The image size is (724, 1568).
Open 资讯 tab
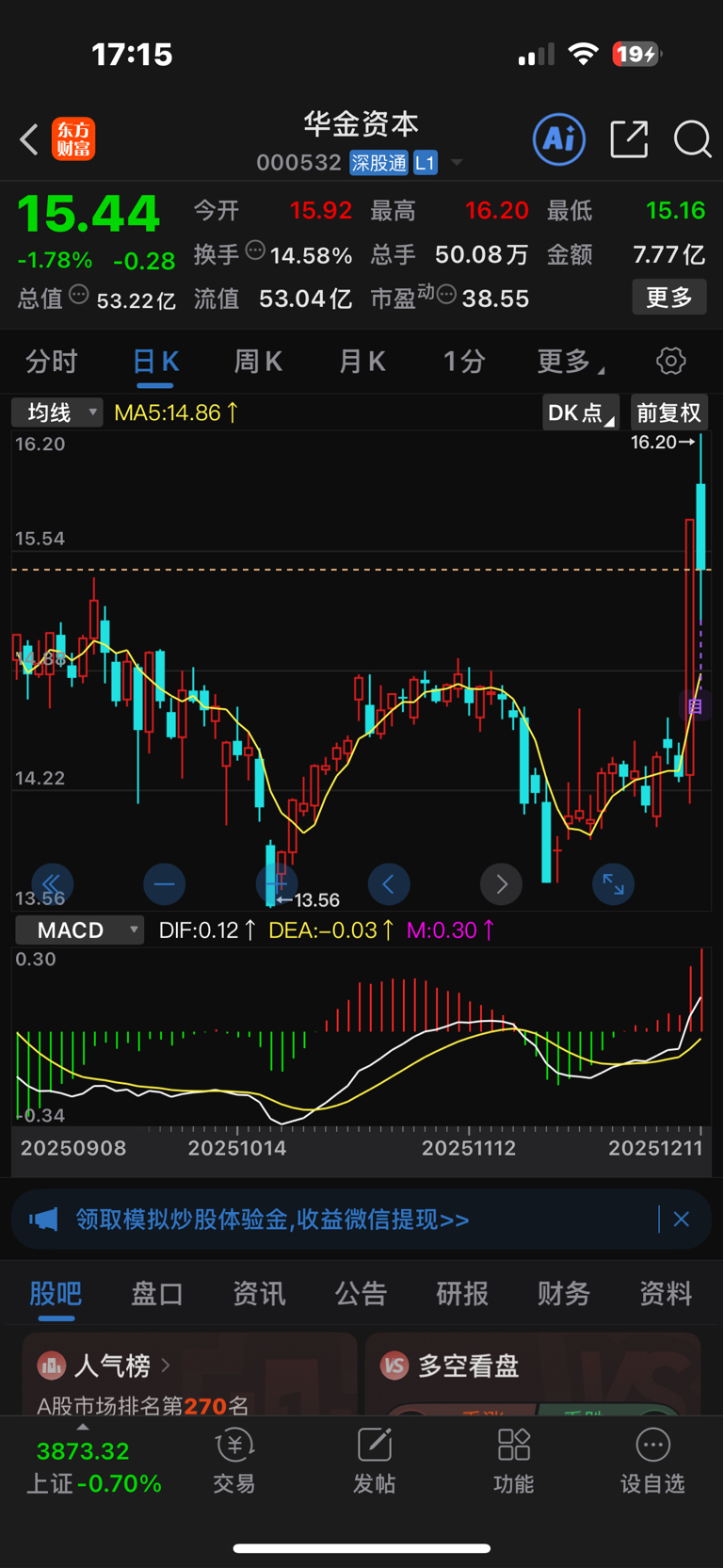[x=259, y=1294]
